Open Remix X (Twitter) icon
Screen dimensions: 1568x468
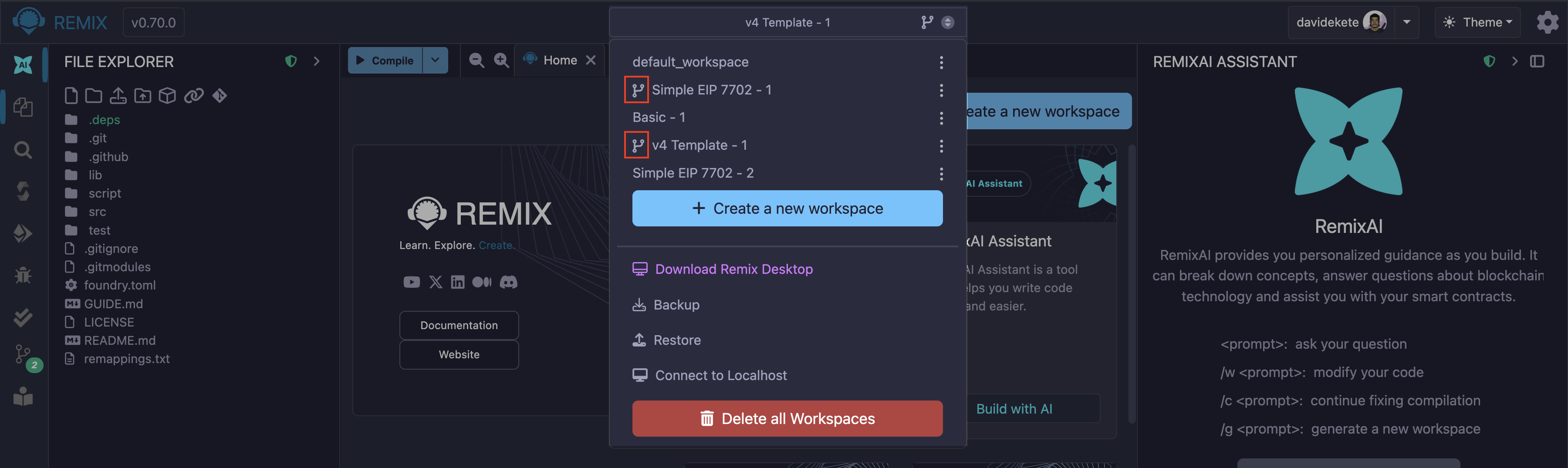click(436, 282)
